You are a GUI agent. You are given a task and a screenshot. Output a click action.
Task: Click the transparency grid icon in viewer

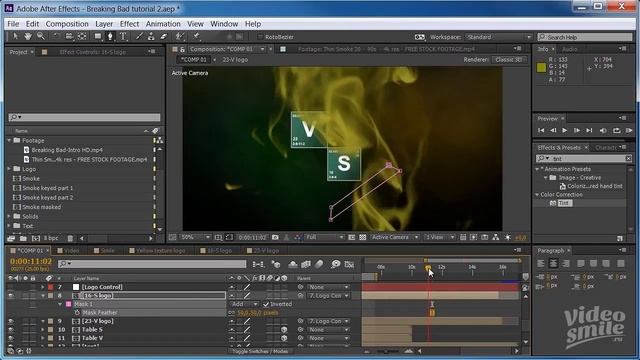tap(362, 237)
